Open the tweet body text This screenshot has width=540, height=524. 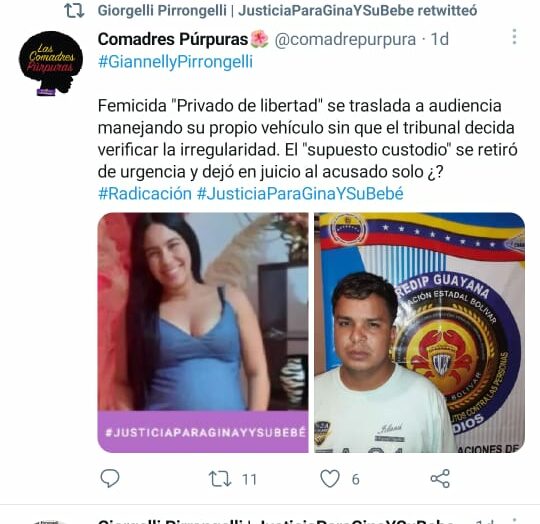pos(308,138)
